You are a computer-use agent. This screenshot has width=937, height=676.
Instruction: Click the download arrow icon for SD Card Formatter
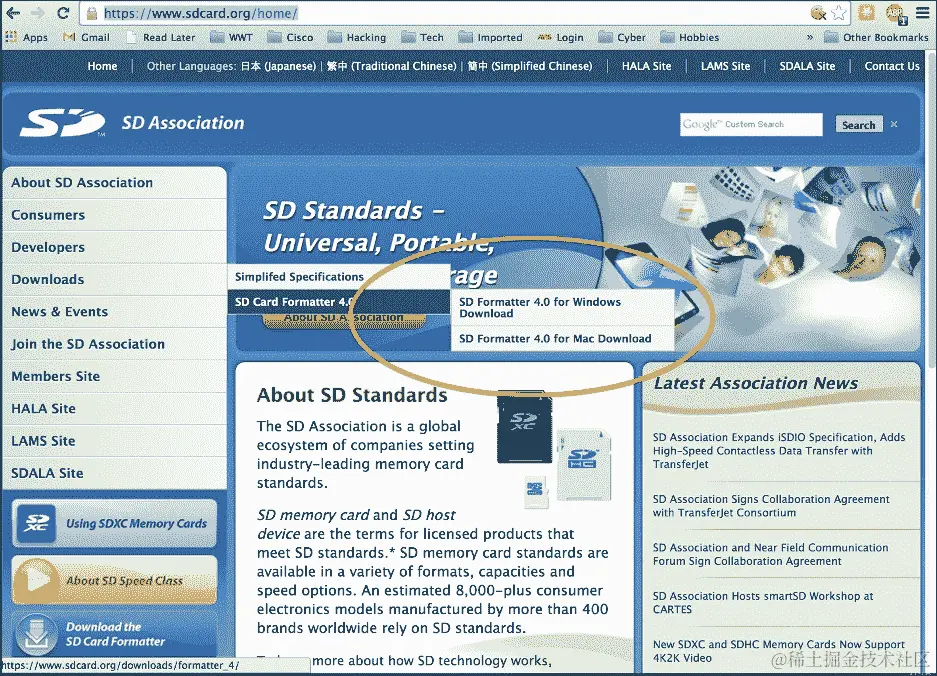pyautogui.click(x=36, y=634)
